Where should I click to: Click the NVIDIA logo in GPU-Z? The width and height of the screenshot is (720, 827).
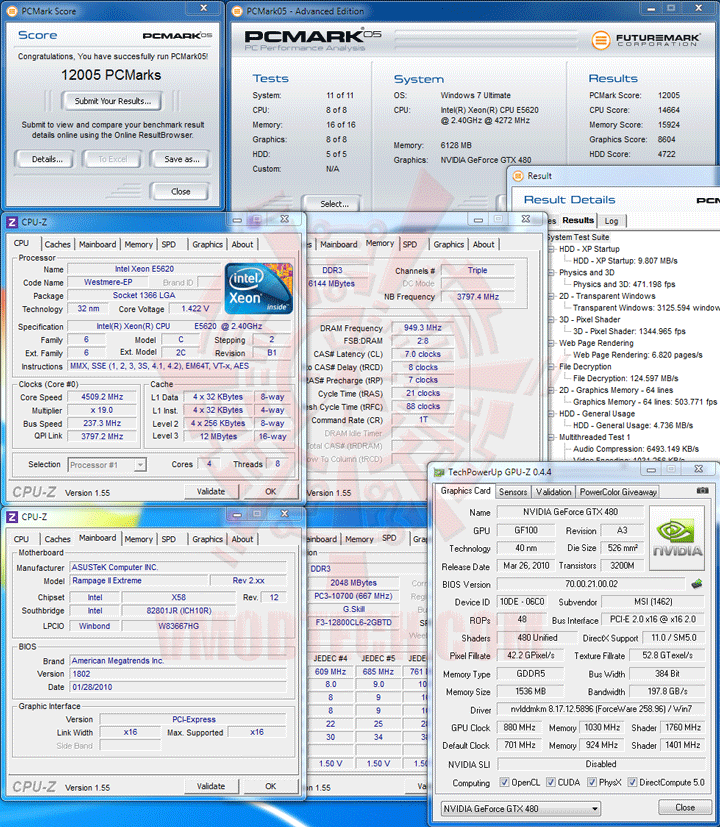click(677, 538)
